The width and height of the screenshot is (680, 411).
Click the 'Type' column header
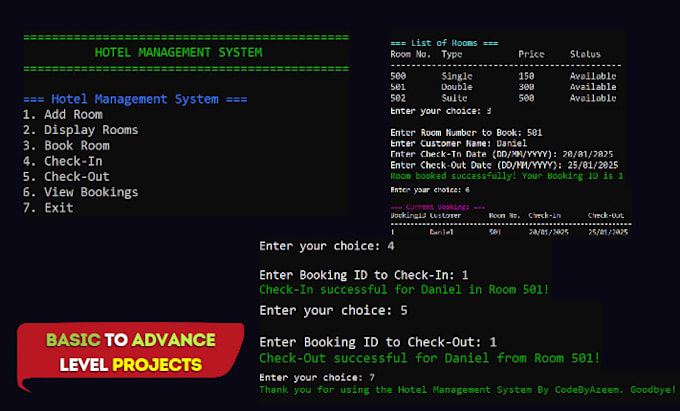[452, 55]
